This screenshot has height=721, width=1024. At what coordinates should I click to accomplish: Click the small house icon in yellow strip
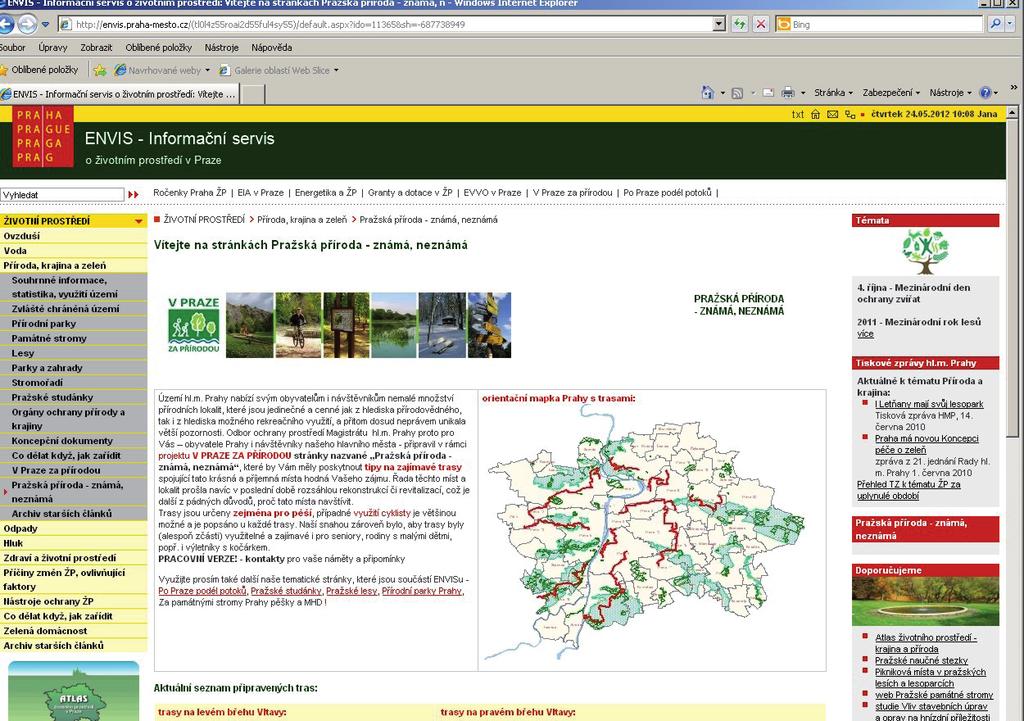816,114
